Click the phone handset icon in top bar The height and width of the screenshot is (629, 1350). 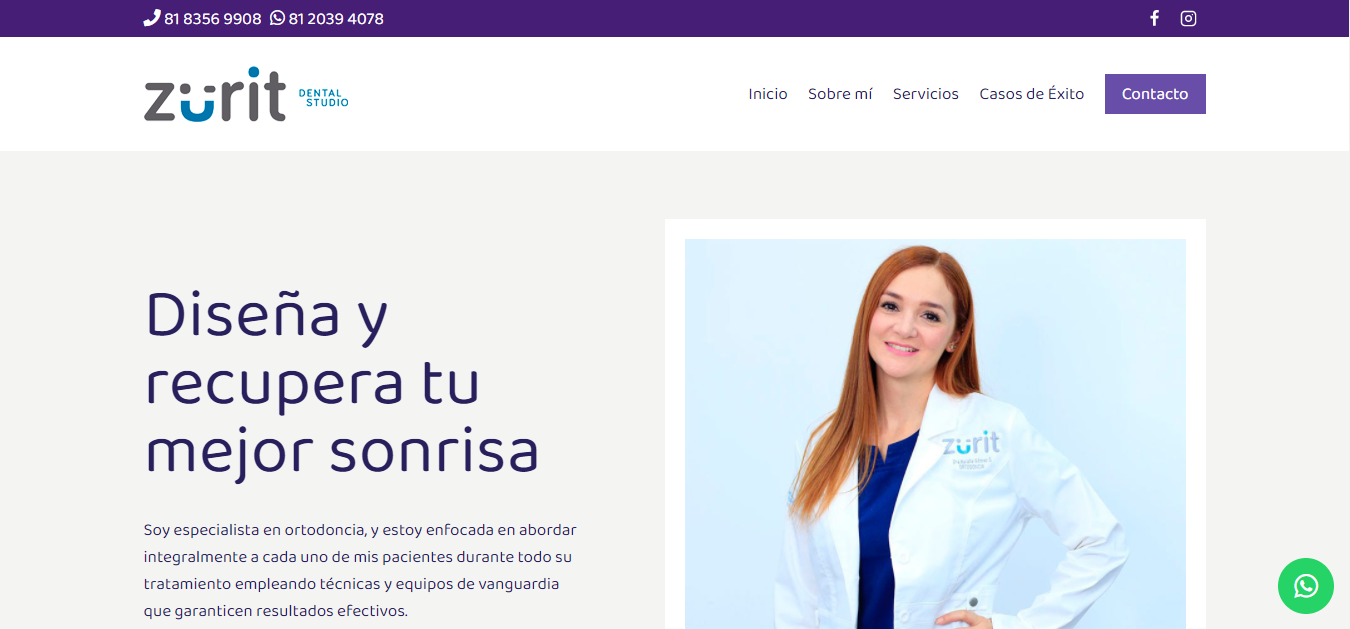coord(152,18)
